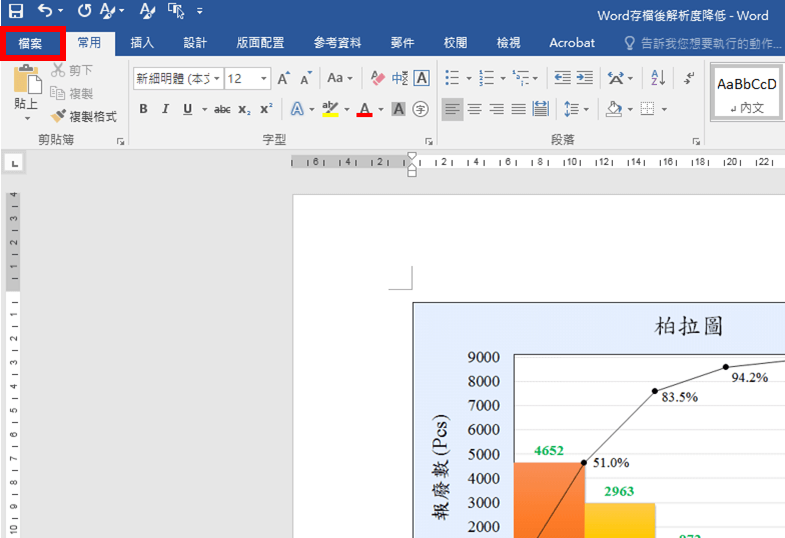This screenshot has height=538, width=785.
Task: Open the 檔案 (File) tab
Action: coord(31,43)
